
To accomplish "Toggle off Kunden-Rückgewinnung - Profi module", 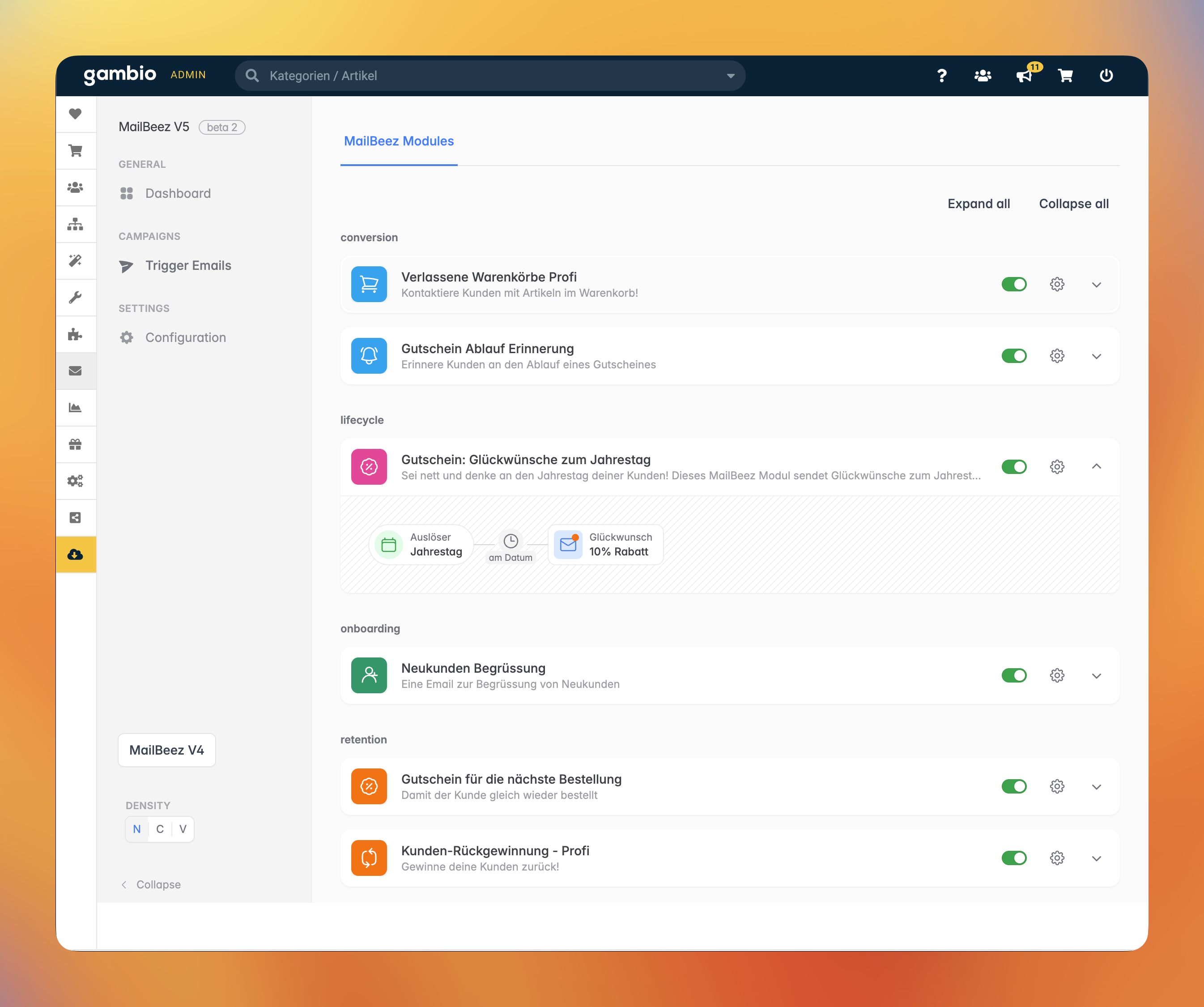I will 1014,858.
